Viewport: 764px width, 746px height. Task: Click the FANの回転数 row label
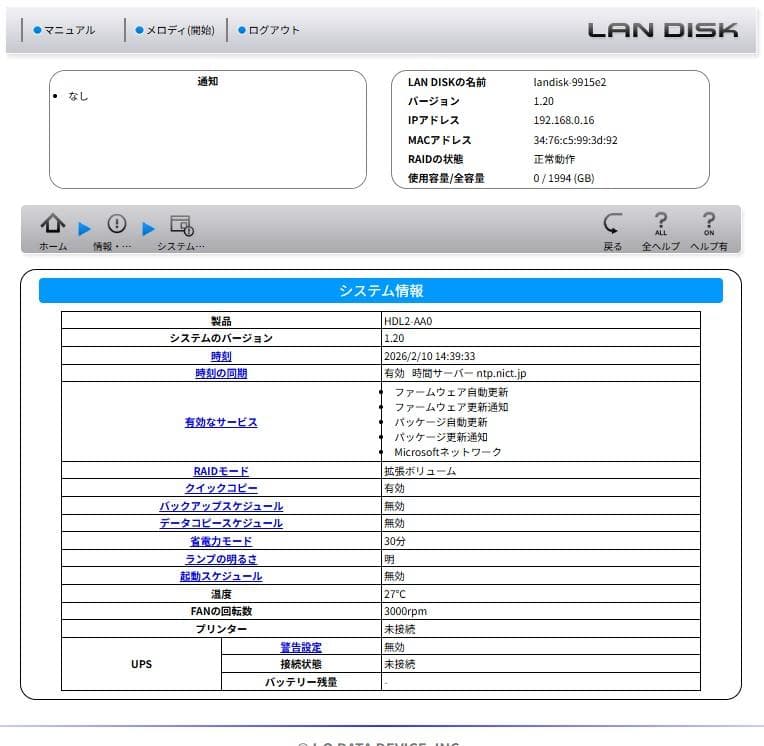221,611
